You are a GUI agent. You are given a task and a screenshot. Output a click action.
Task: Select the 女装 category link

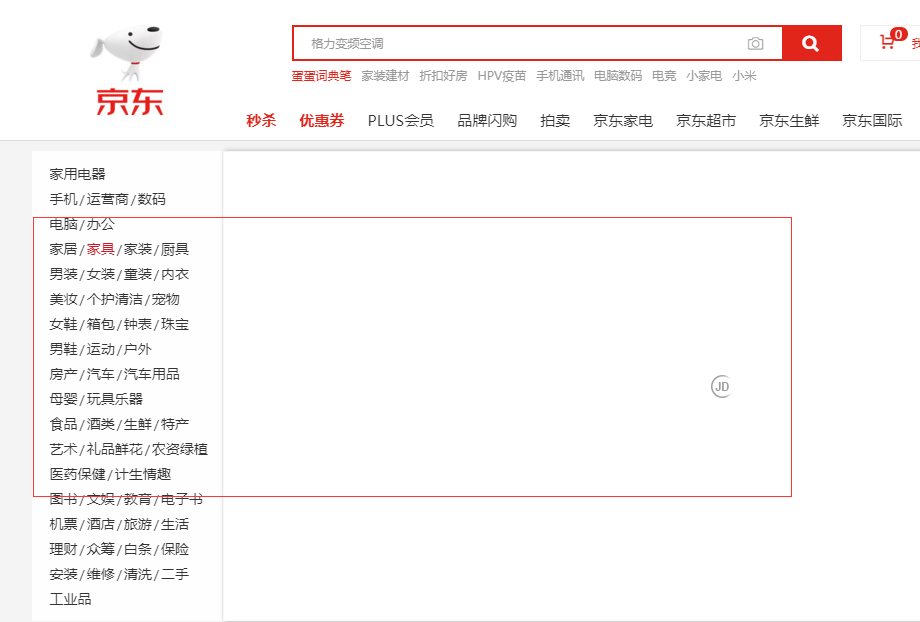pyautogui.click(x=100, y=274)
